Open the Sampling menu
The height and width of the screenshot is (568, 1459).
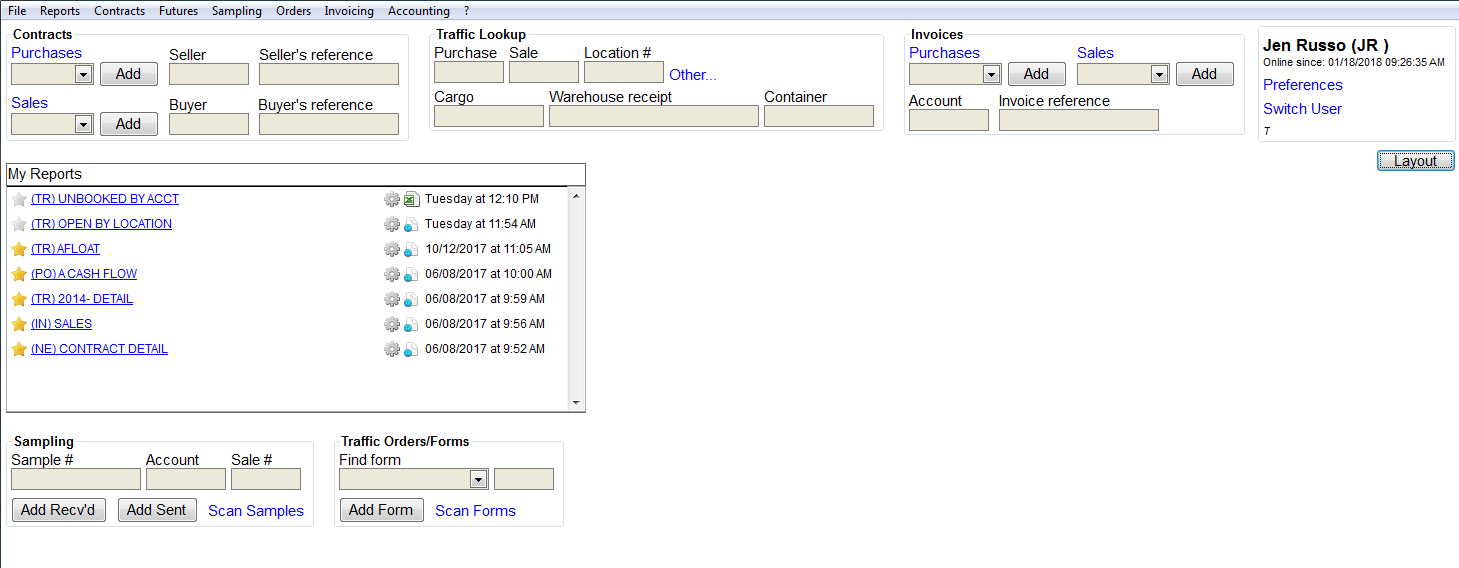coord(237,11)
